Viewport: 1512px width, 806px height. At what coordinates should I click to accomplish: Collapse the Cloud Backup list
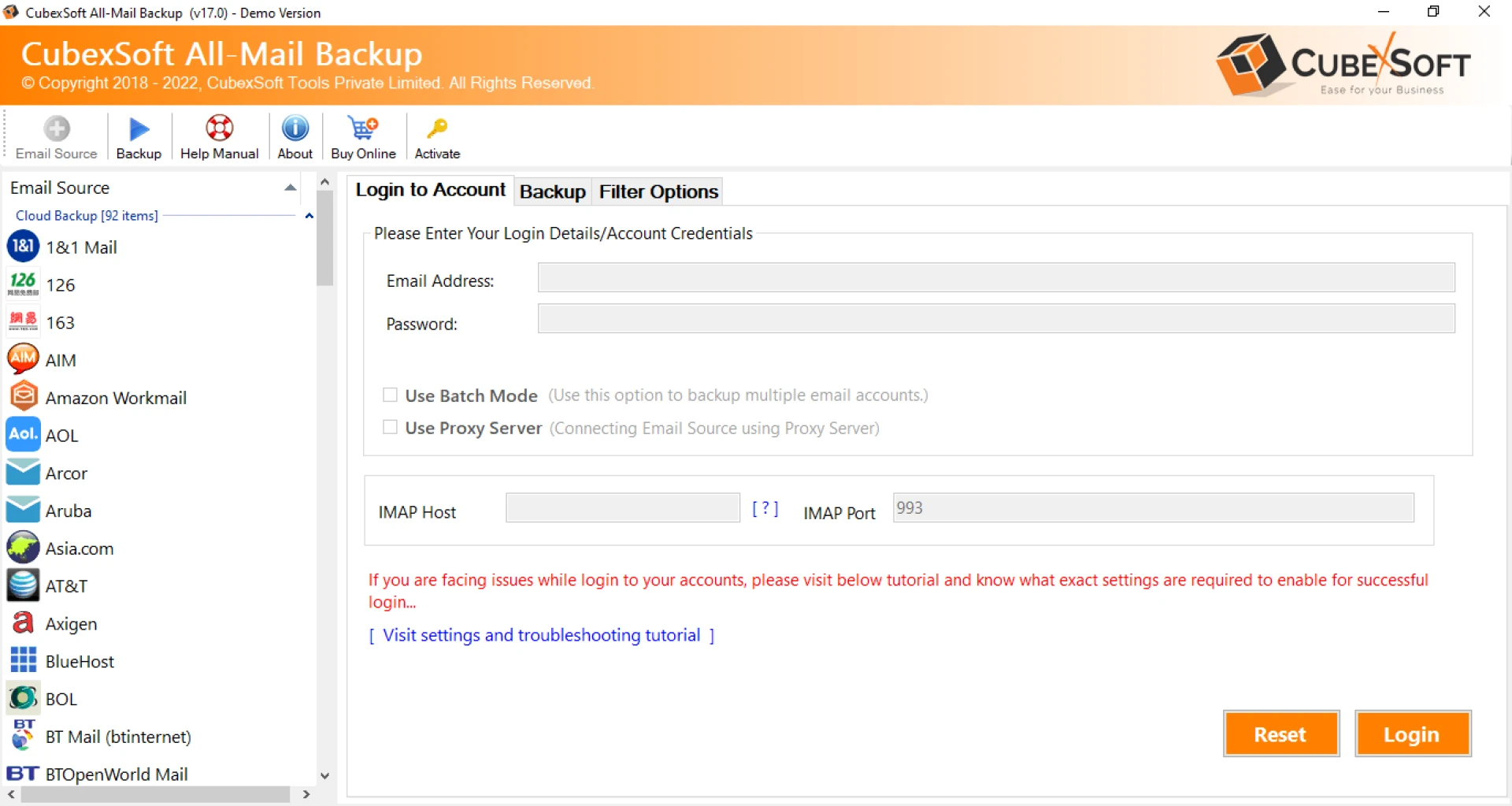coord(308,216)
